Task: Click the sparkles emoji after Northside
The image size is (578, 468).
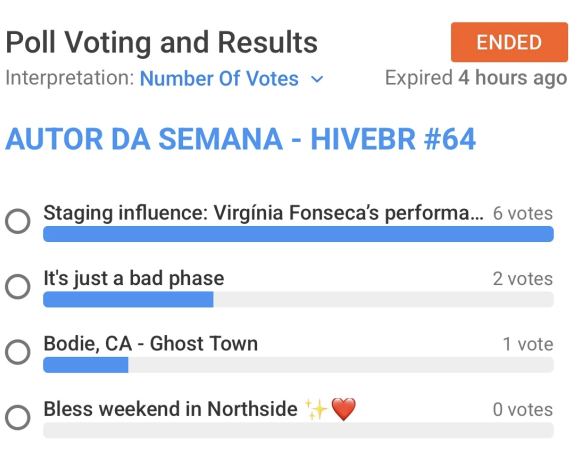Action: (x=316, y=409)
